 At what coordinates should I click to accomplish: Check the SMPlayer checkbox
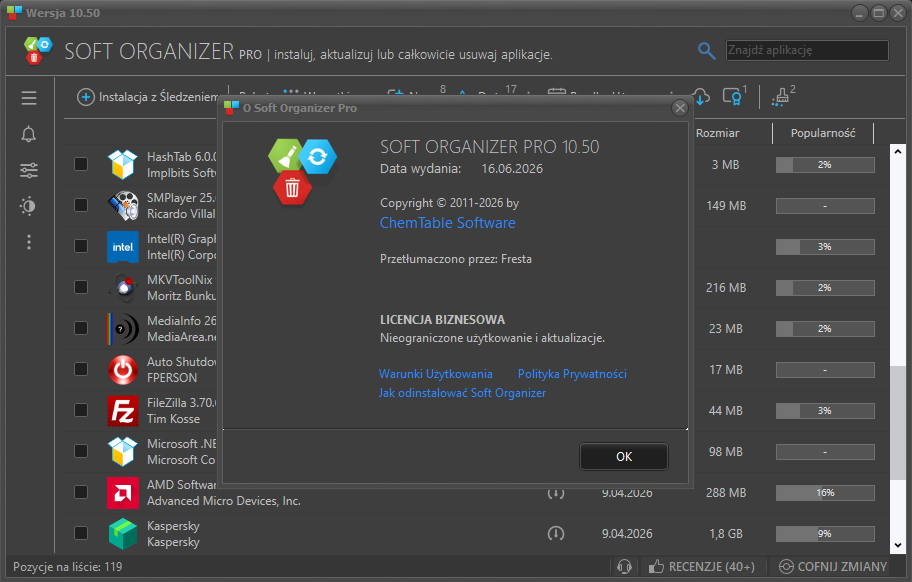point(81,205)
